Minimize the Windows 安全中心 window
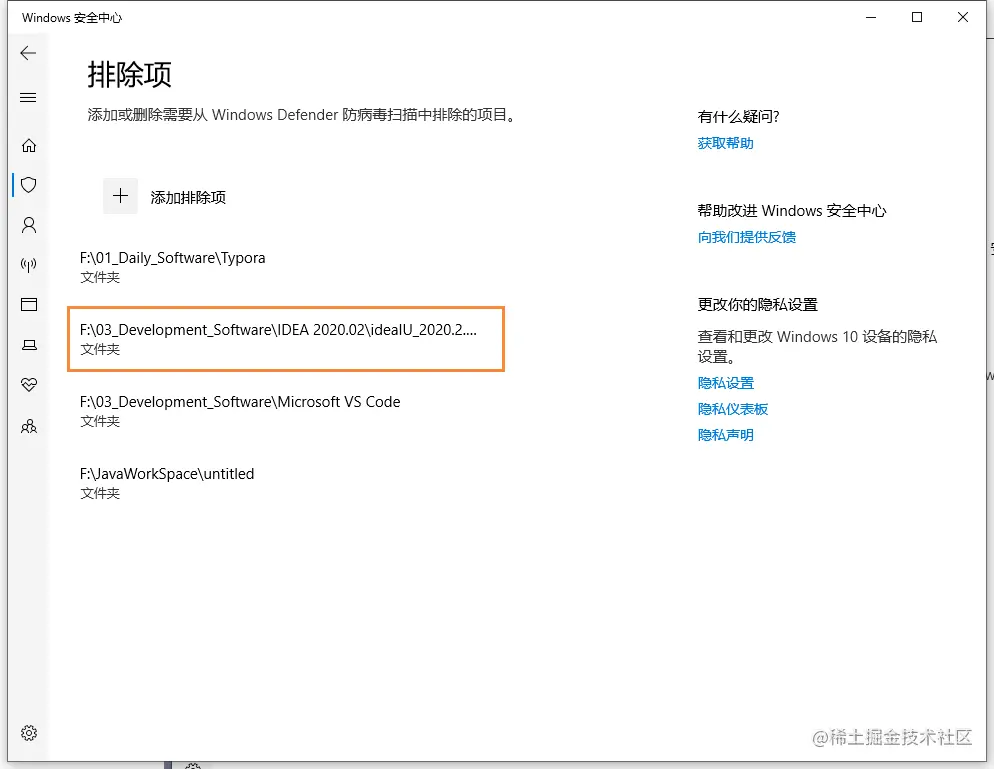Viewport: 994px width, 769px height. pos(871,17)
